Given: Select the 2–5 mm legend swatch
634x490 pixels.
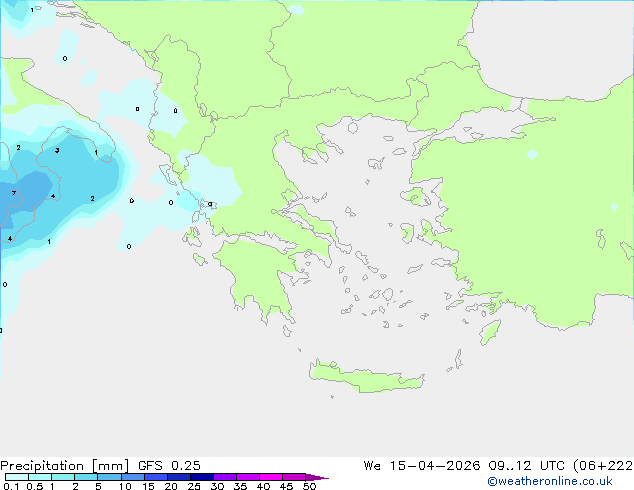Looking at the screenshot, I should click(86, 477).
